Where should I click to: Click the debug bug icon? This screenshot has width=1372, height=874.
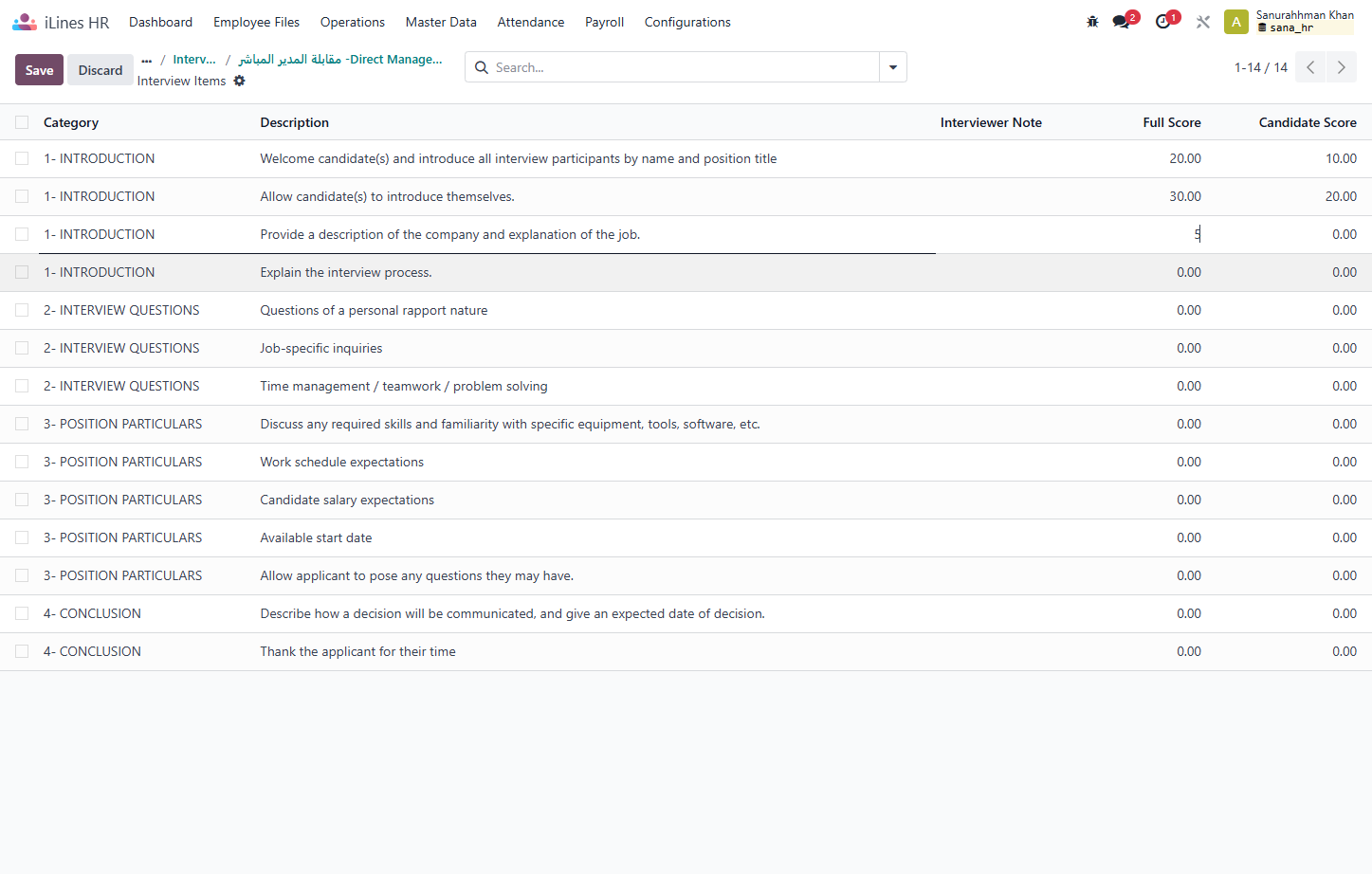[1092, 22]
